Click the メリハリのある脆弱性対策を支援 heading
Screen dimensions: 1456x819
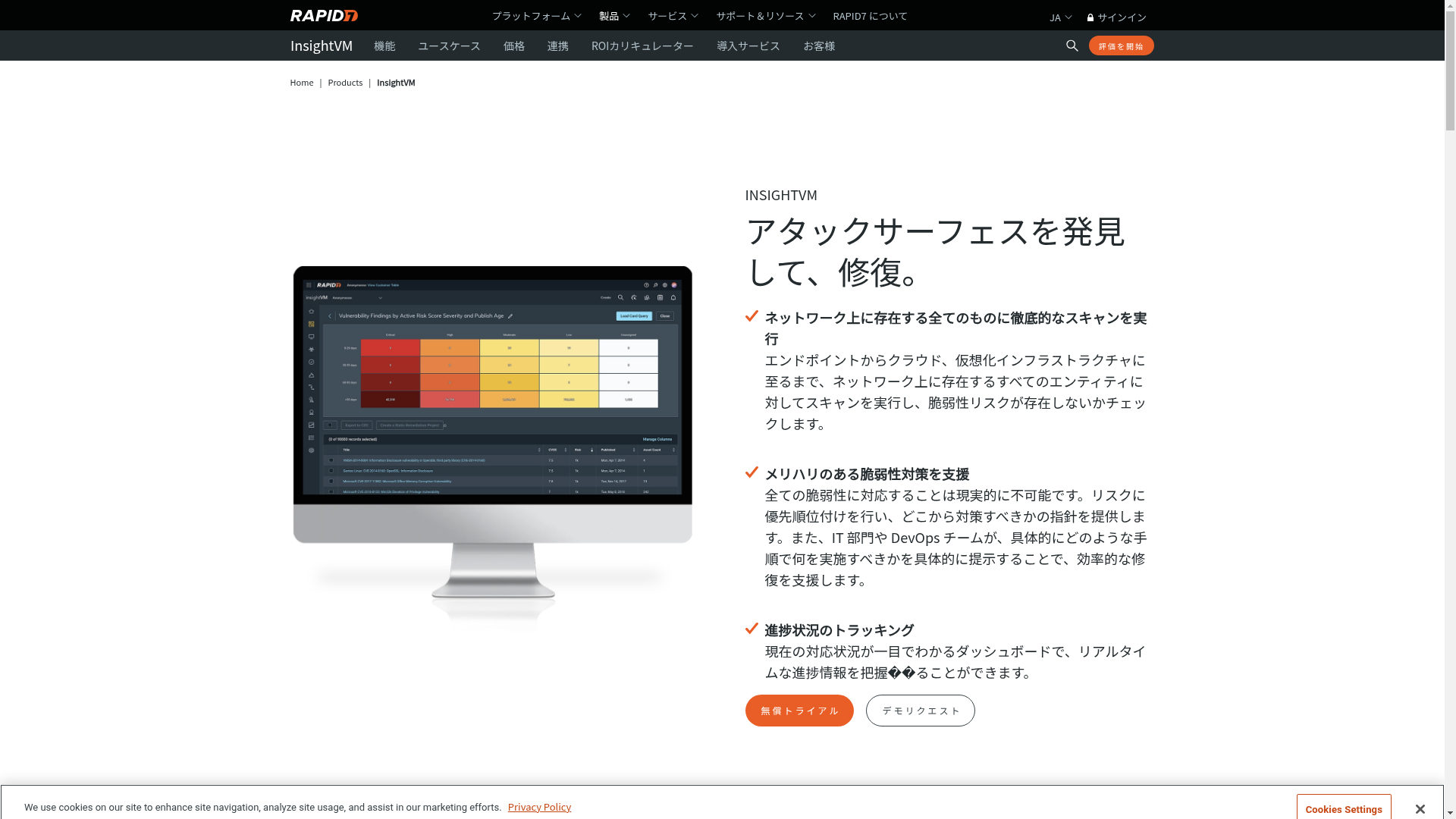867,474
